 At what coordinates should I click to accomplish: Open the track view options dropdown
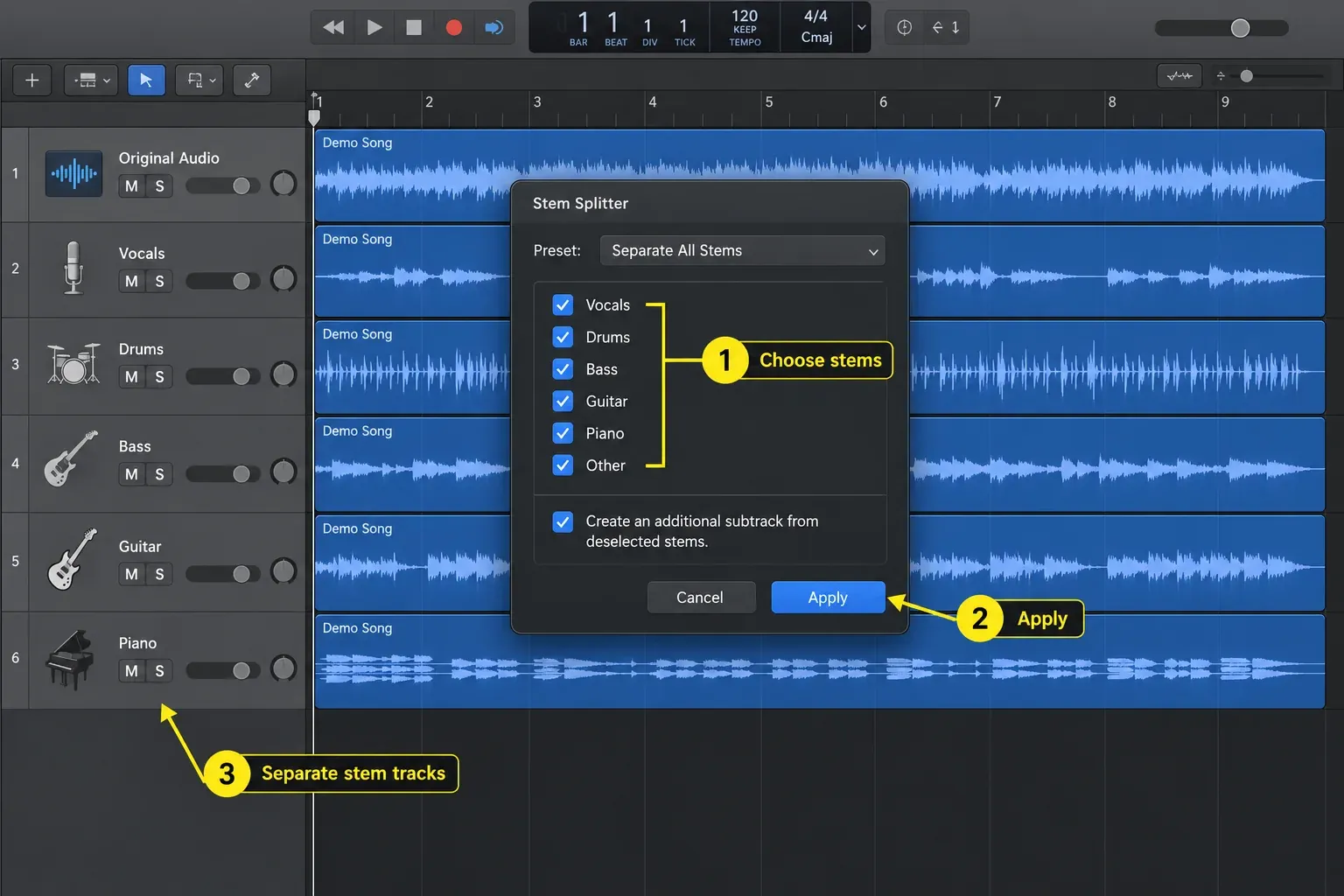[92, 80]
